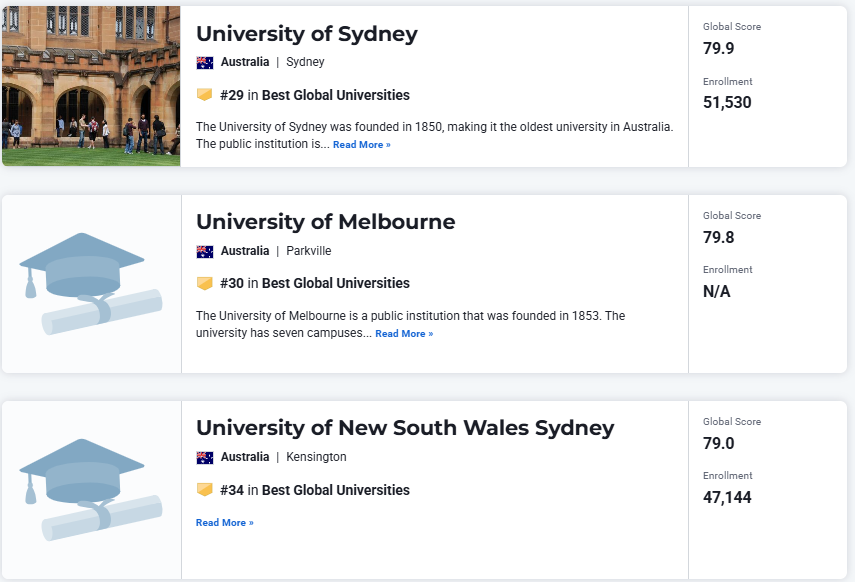Click Australia flag under New South Wales Sydney
The height and width of the screenshot is (582, 855).
205,457
